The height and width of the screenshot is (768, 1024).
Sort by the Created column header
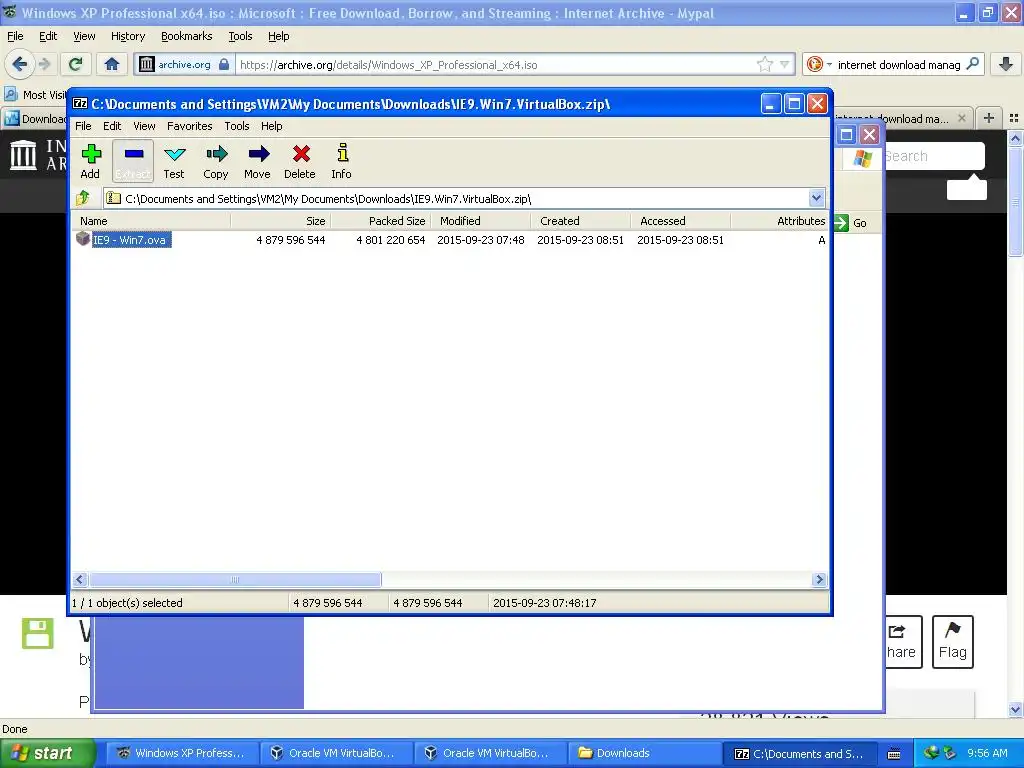pyautogui.click(x=581, y=221)
